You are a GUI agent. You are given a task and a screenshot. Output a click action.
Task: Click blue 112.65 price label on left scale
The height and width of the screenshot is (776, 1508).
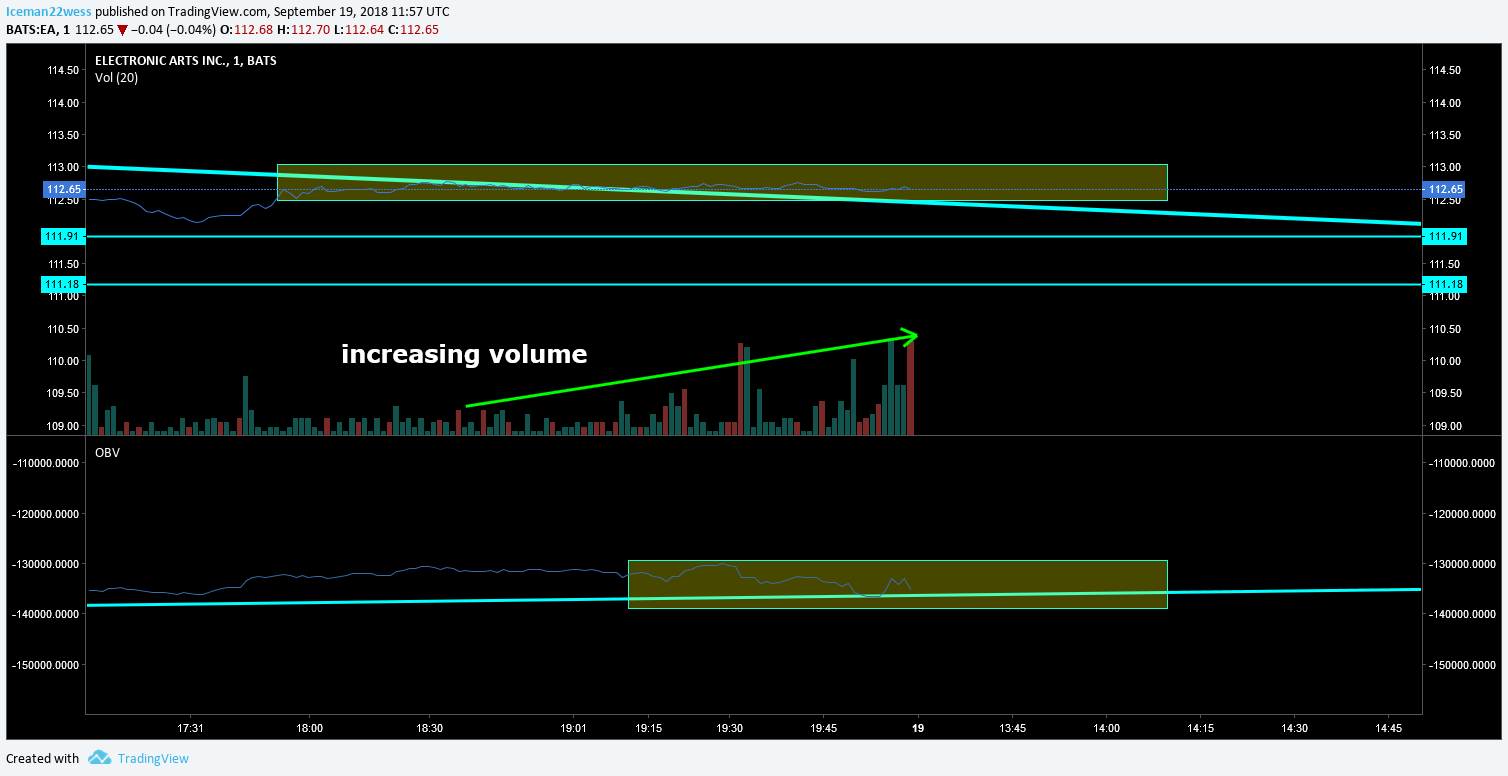[63, 189]
